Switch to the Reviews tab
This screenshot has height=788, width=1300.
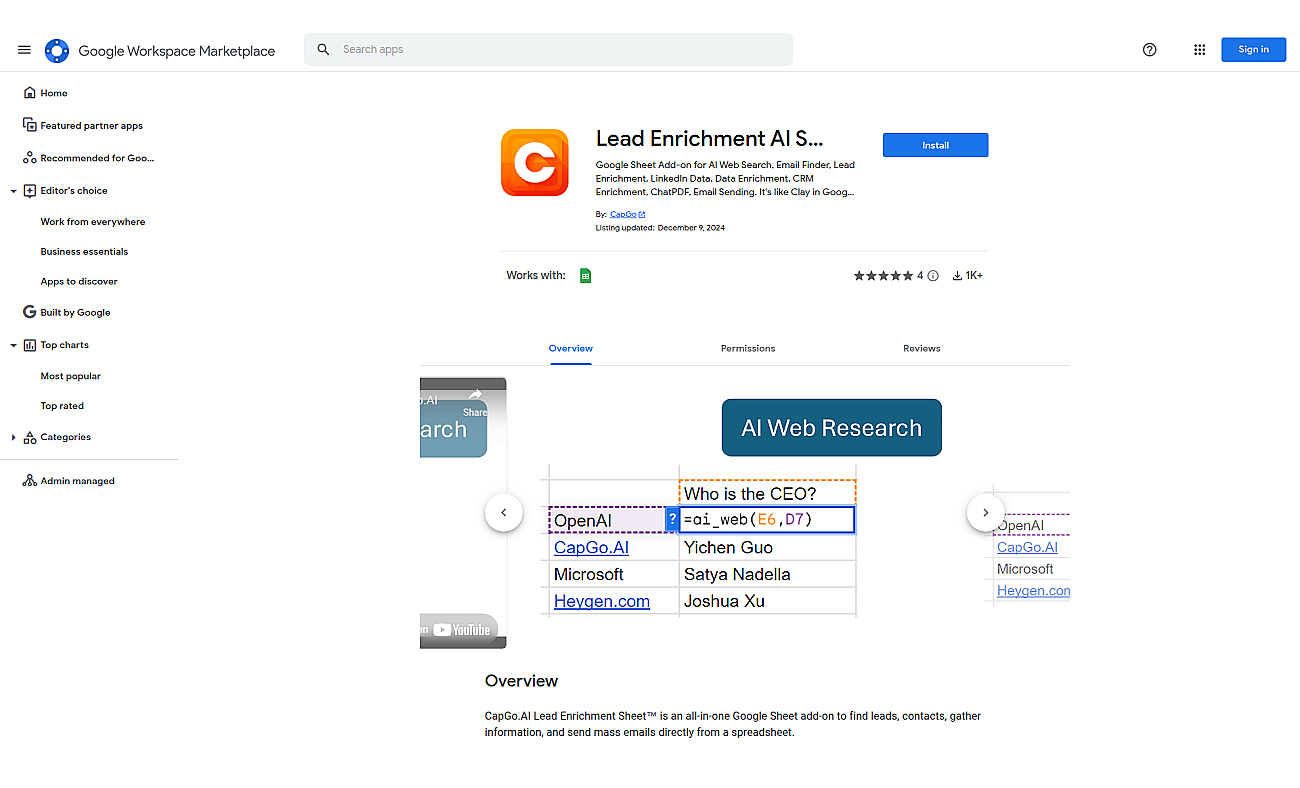pyautogui.click(x=922, y=348)
